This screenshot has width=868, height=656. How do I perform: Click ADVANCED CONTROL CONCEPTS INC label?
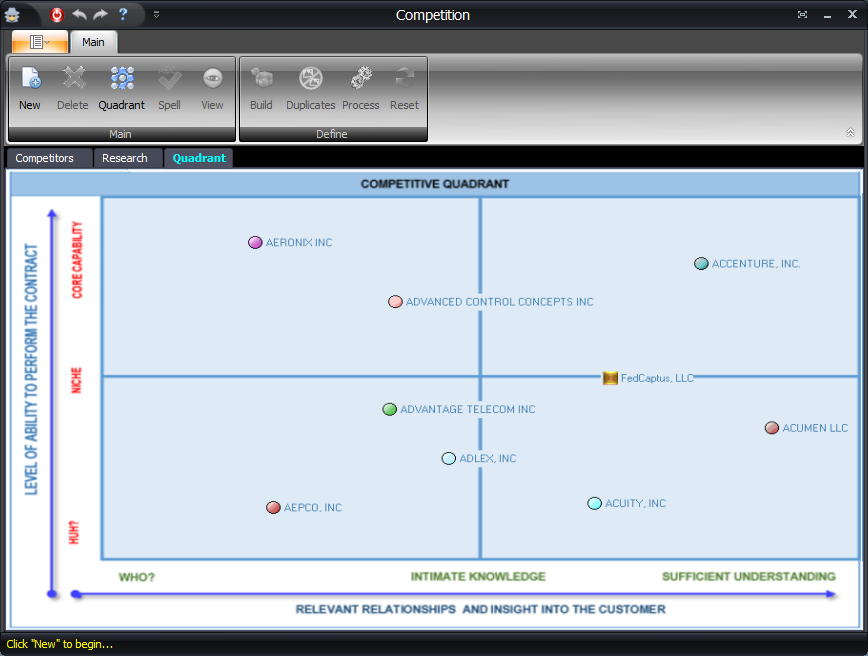click(499, 302)
